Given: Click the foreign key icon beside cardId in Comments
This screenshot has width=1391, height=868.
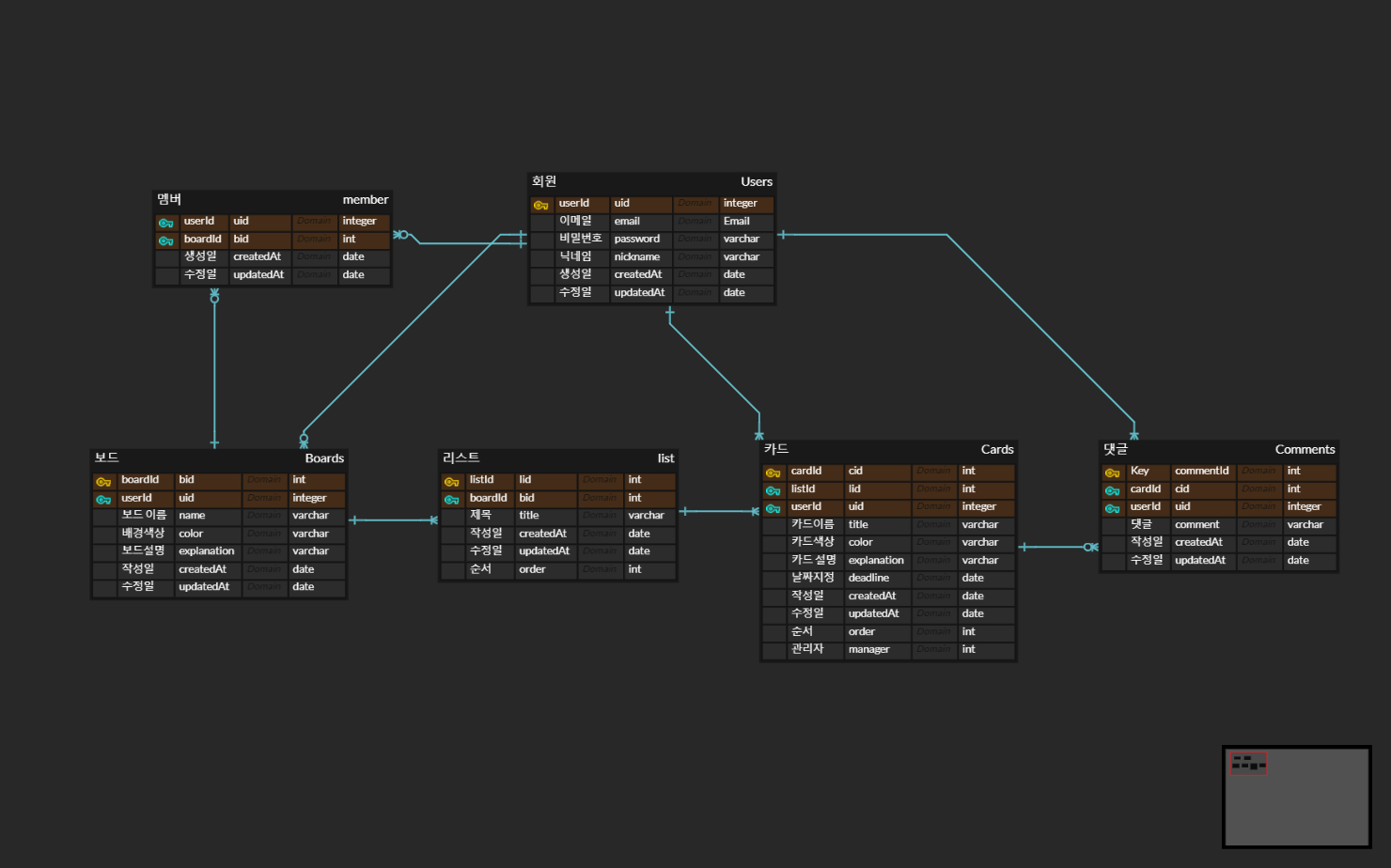Looking at the screenshot, I should pos(1113,490).
